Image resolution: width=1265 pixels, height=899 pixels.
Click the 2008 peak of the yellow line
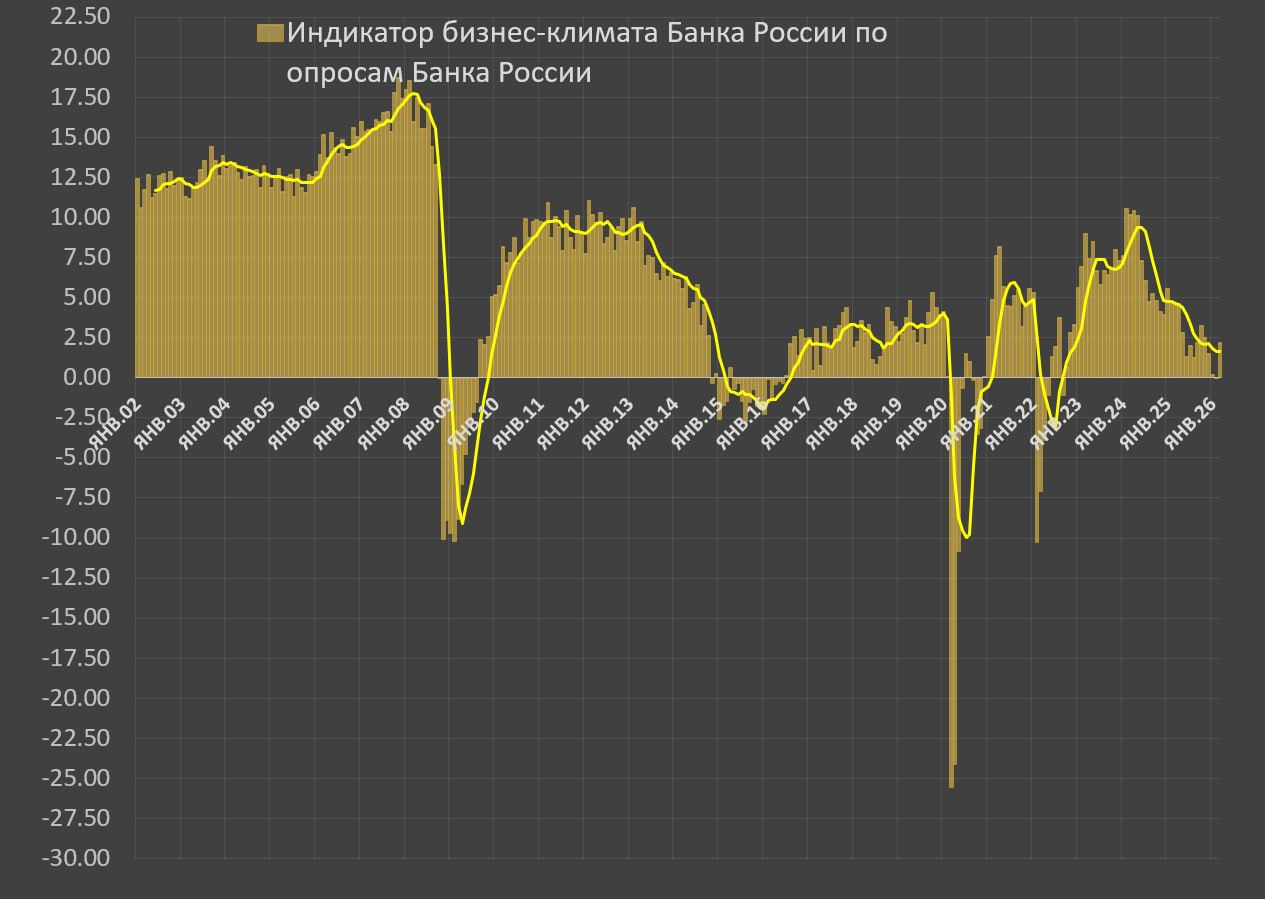pos(413,94)
